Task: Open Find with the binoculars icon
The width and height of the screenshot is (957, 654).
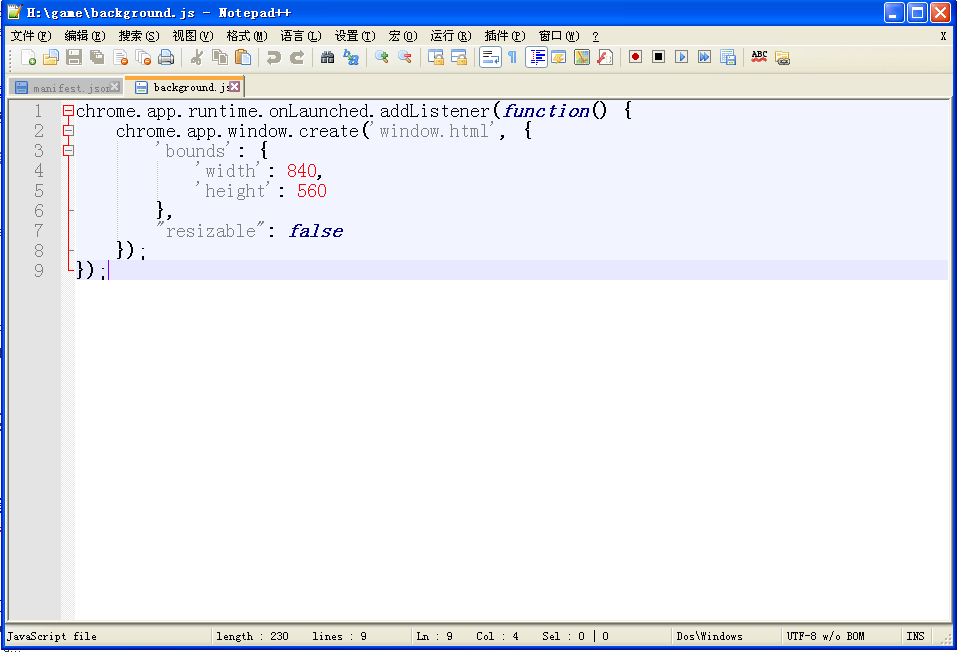Action: point(327,57)
